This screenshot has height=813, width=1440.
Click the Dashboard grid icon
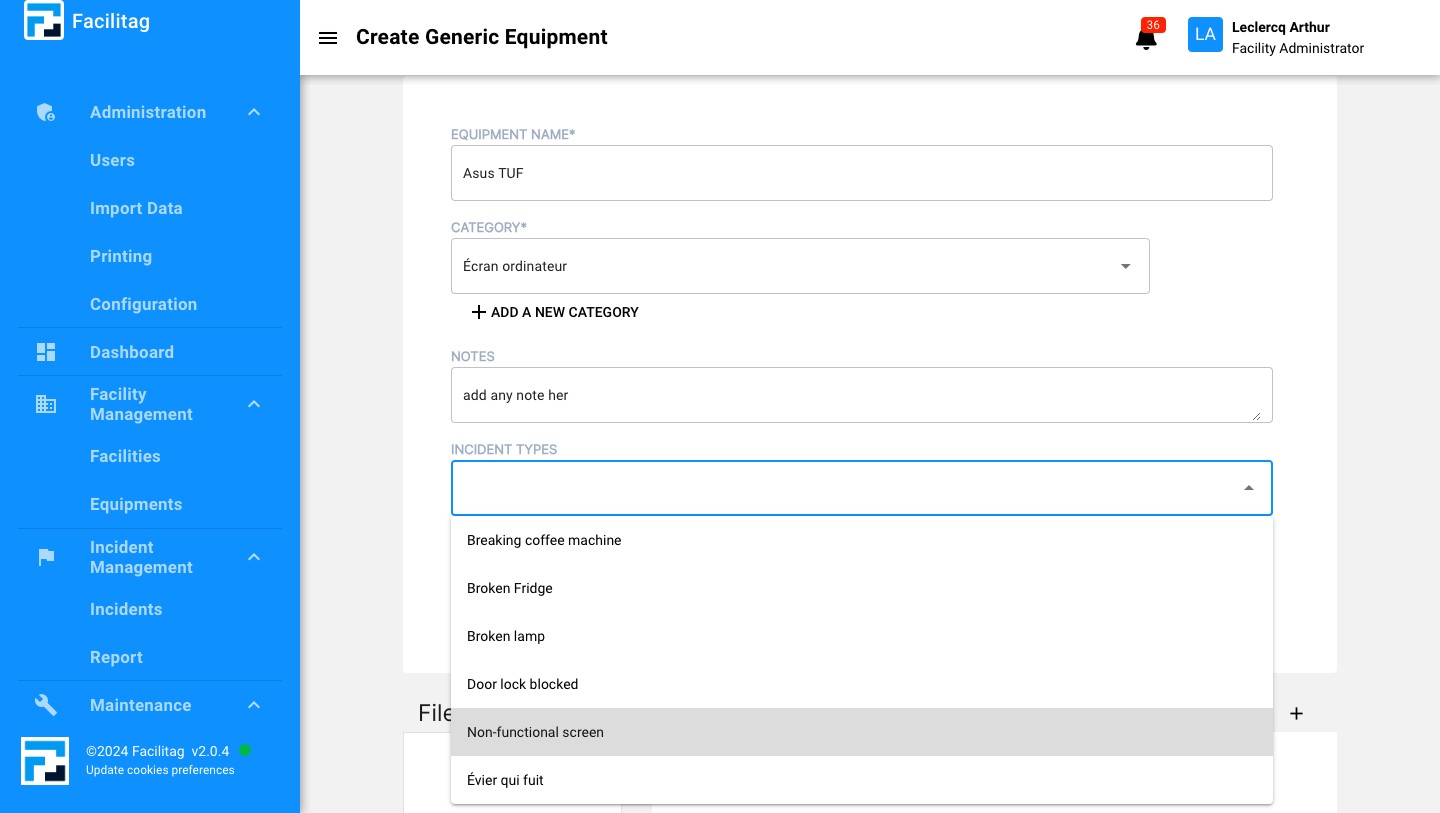pyautogui.click(x=46, y=352)
